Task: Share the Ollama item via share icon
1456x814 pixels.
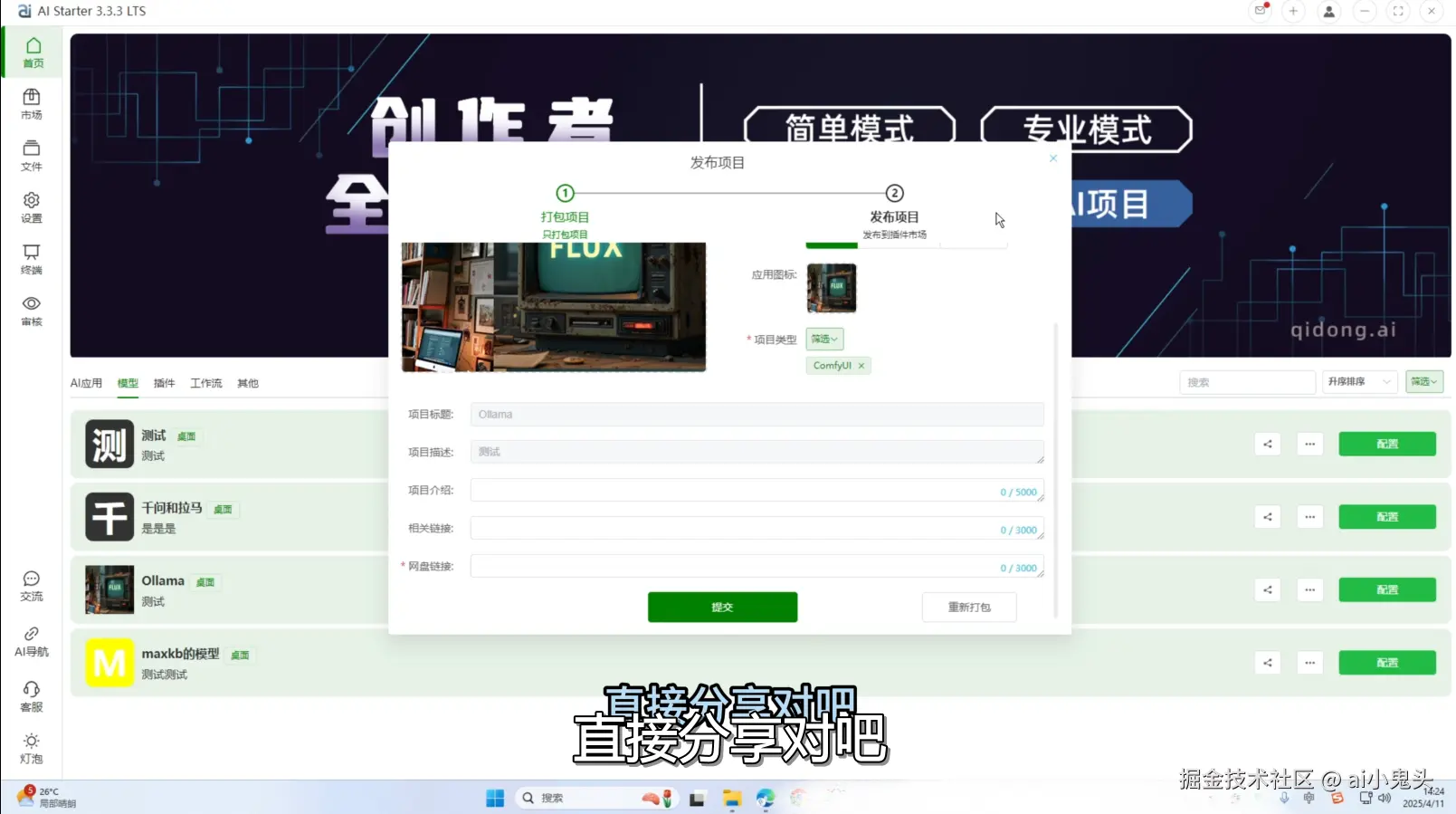Action: click(x=1268, y=589)
